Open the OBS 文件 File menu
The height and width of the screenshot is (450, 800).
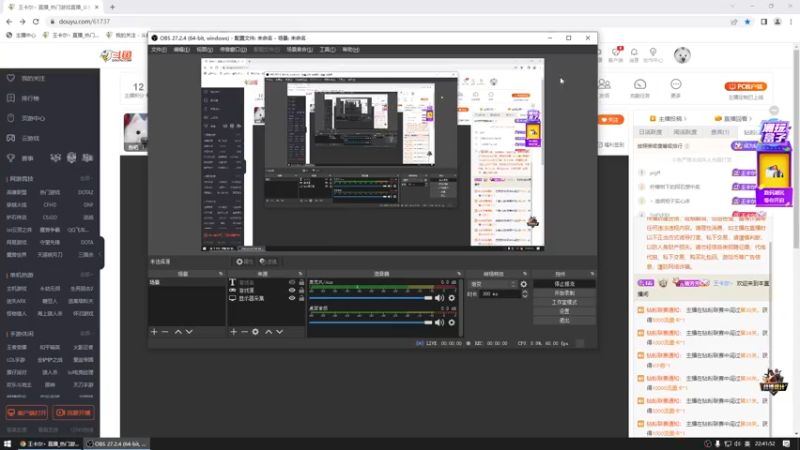(159, 49)
